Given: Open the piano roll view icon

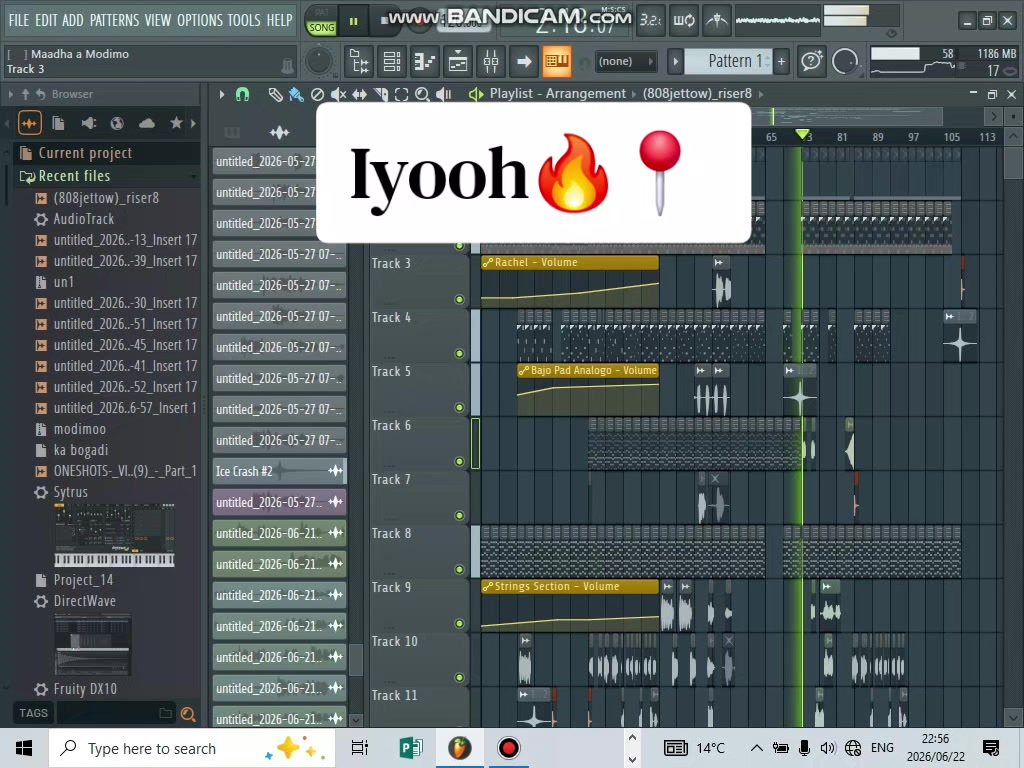Looking at the screenshot, I should coord(424,61).
